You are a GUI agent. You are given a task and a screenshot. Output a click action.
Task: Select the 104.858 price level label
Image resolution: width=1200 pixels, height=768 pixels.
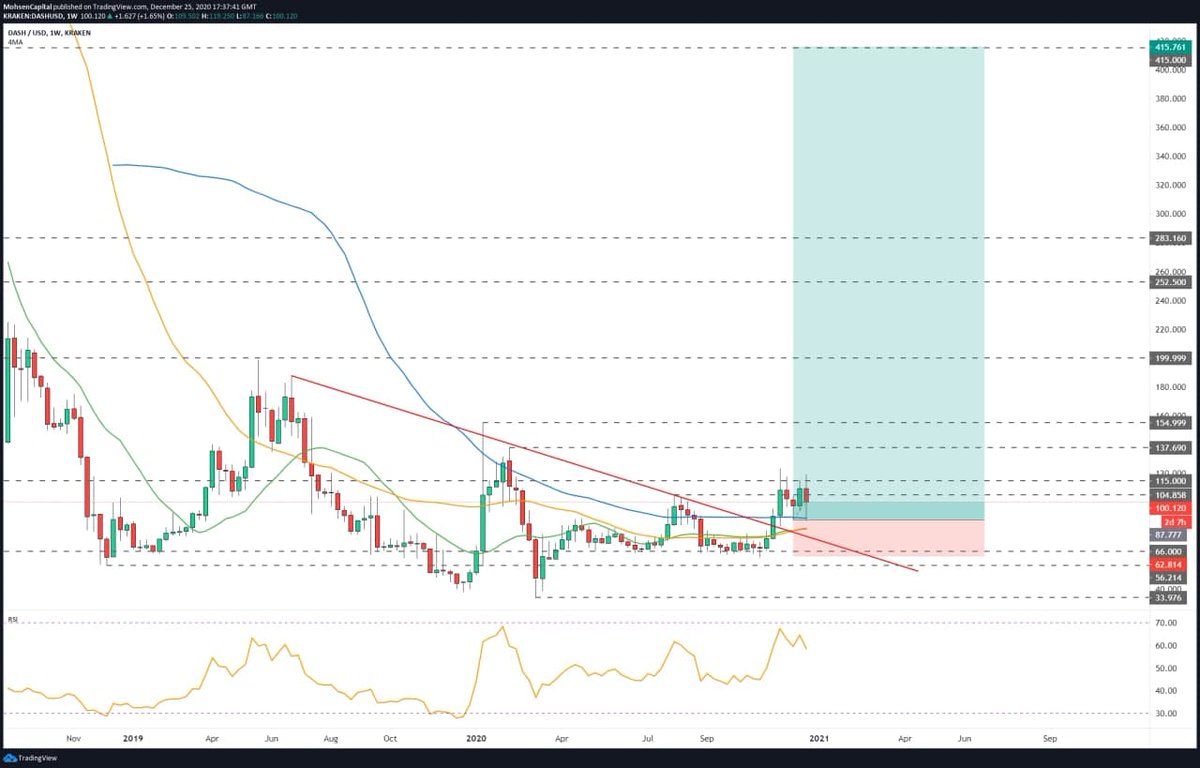point(1170,495)
